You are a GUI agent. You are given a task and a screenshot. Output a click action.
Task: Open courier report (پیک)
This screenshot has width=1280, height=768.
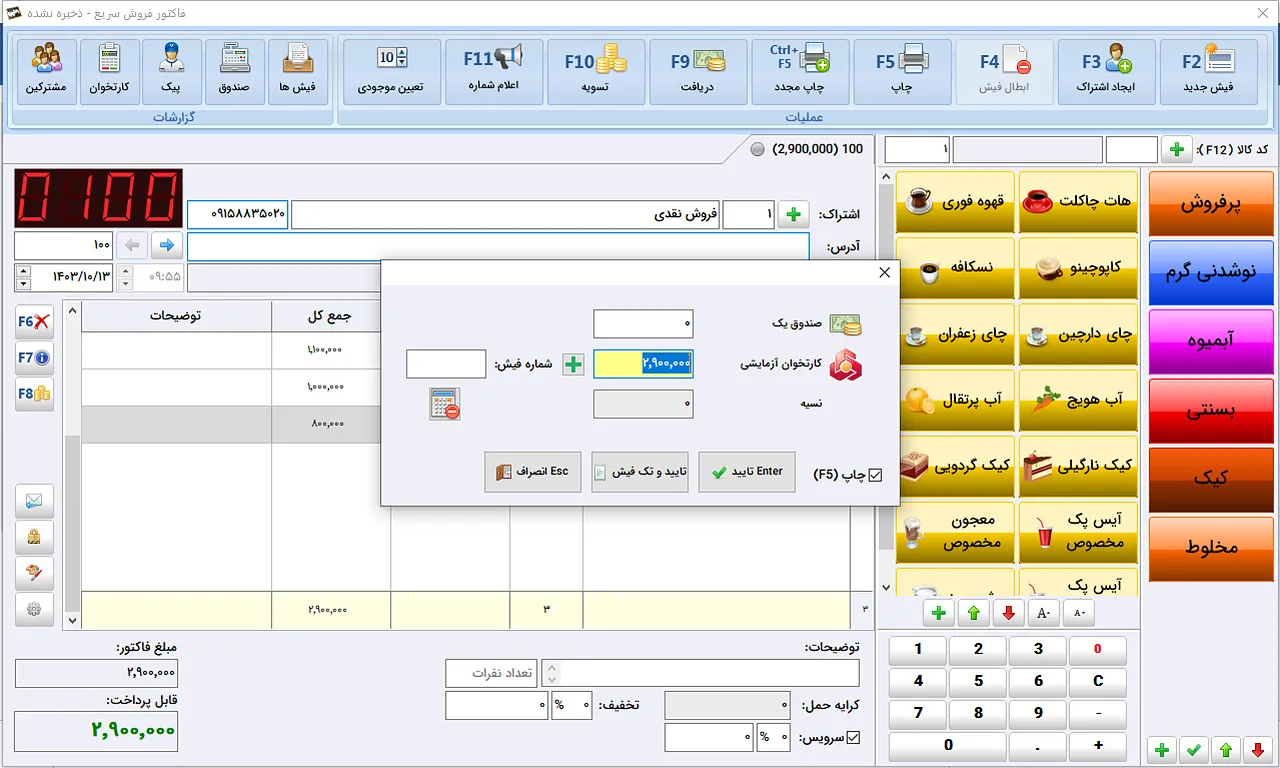[x=172, y=72]
